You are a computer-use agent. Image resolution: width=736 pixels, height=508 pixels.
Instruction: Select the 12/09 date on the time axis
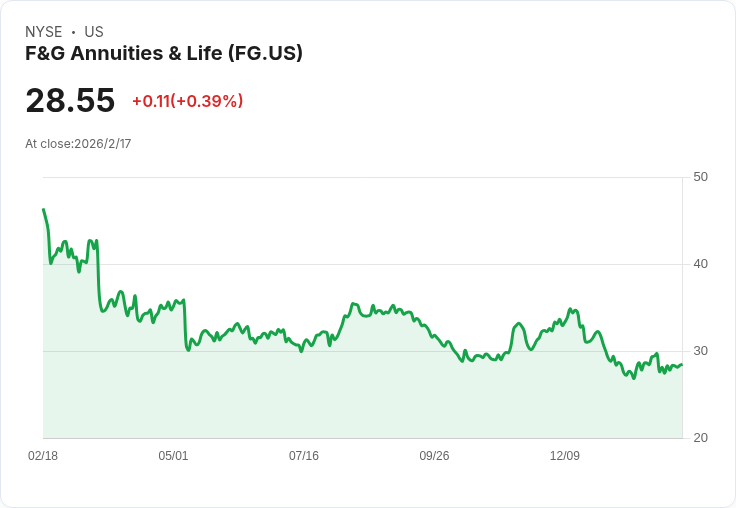[x=565, y=456]
